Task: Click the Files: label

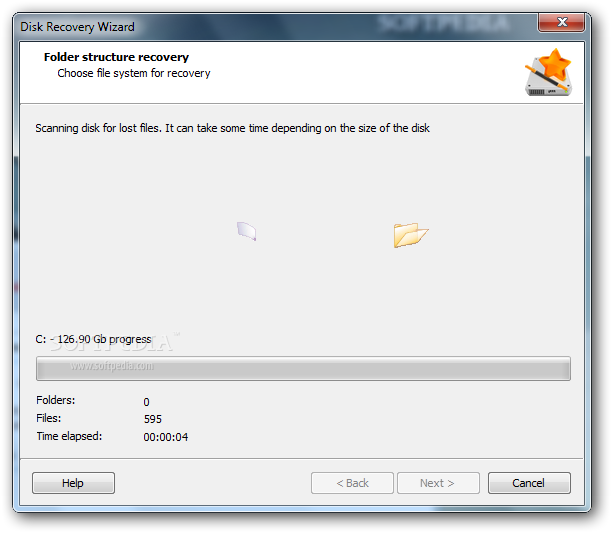Action: point(49,418)
